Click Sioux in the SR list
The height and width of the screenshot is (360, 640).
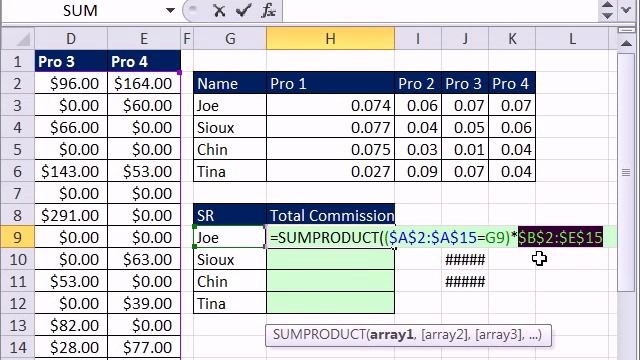[x=230, y=259]
